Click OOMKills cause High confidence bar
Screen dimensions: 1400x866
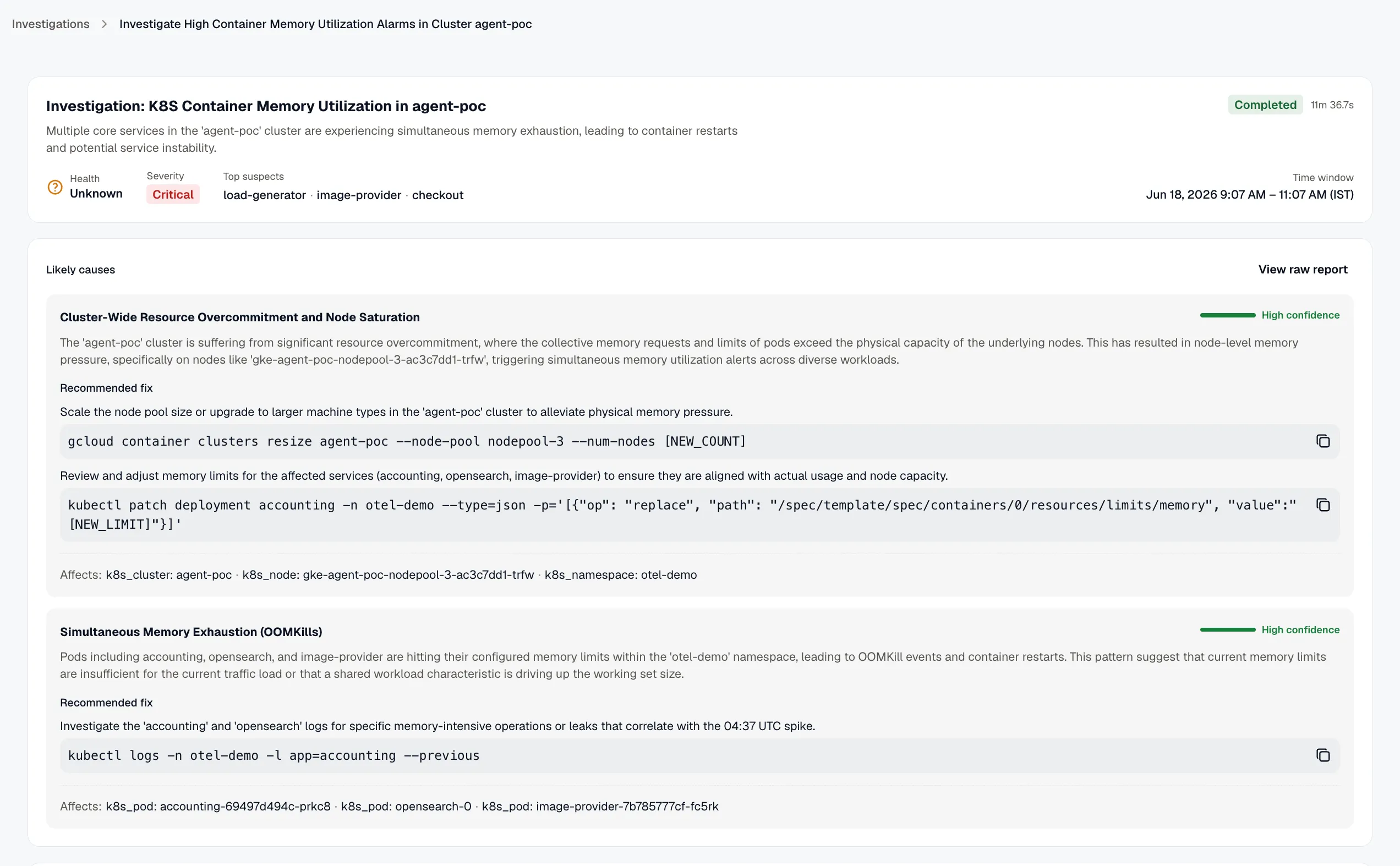coord(1228,629)
